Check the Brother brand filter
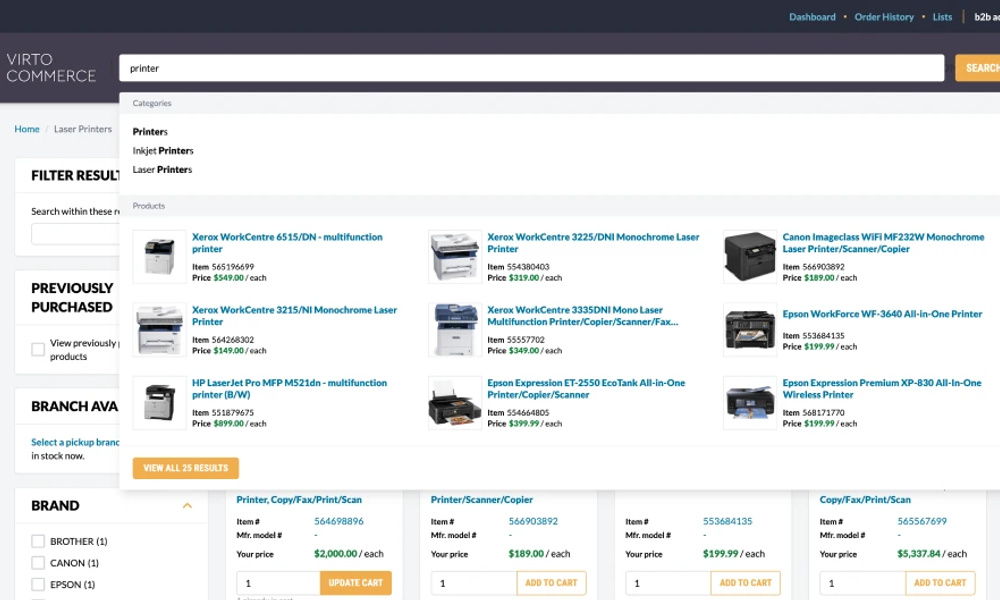Screen dimensions: 1000x600 tap(38, 541)
